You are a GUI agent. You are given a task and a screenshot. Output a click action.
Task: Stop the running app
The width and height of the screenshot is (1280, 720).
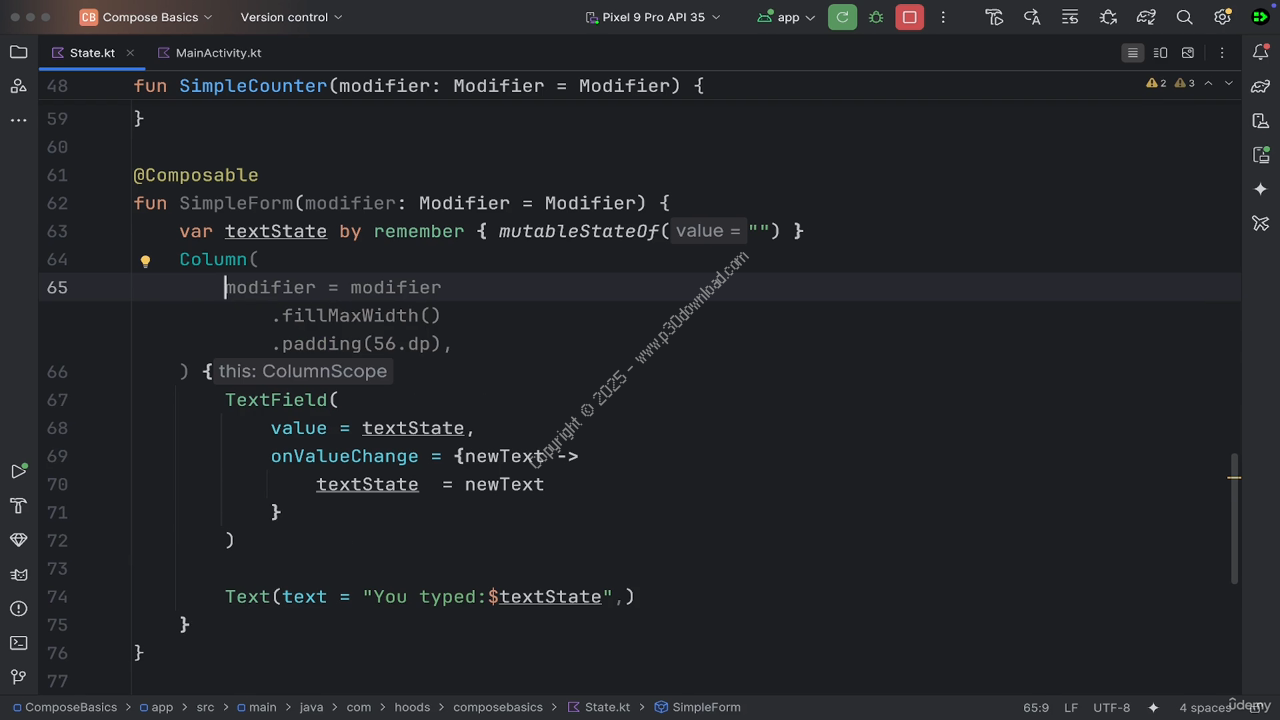(x=909, y=17)
